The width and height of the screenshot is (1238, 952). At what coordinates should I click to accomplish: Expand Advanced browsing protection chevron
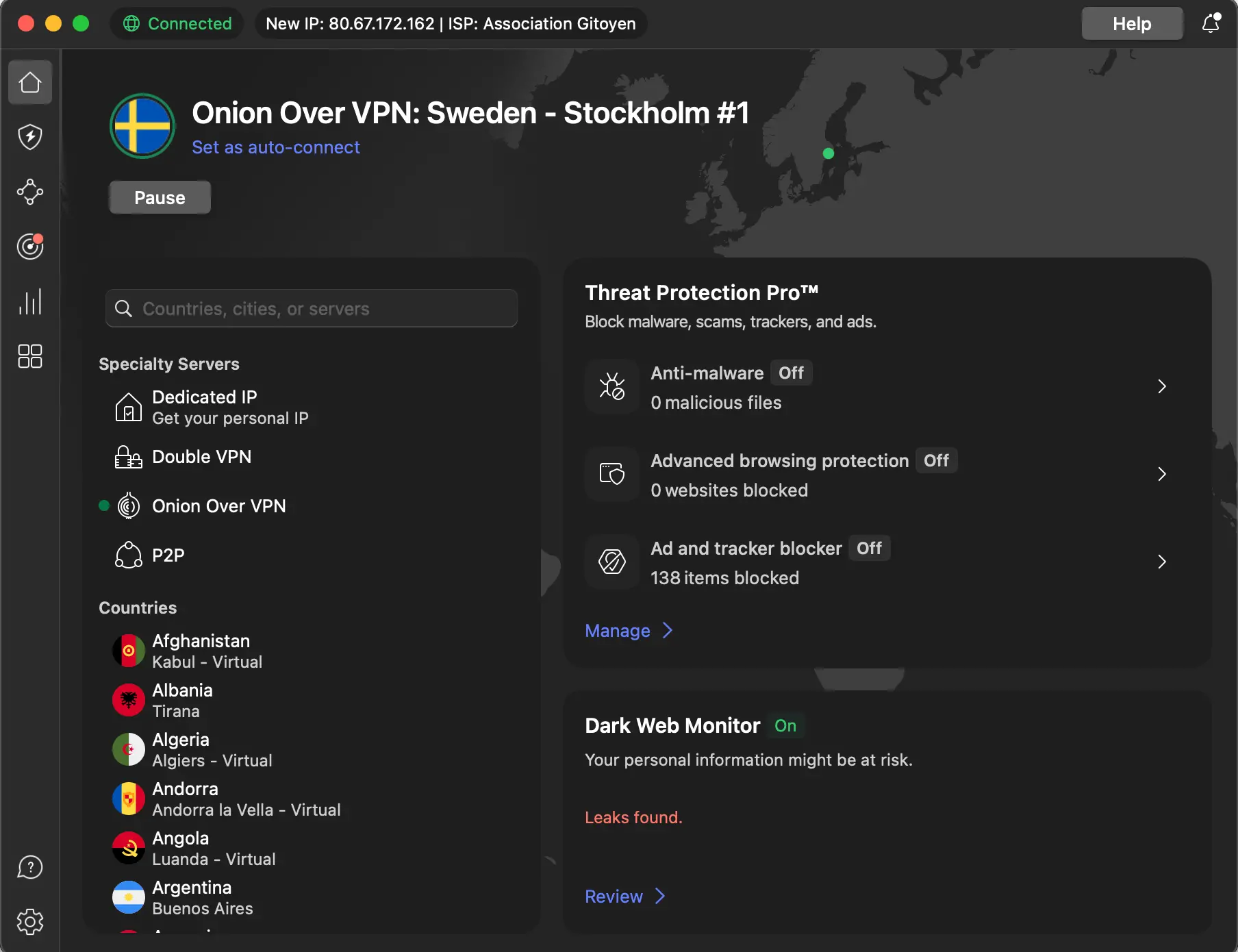(1161, 475)
